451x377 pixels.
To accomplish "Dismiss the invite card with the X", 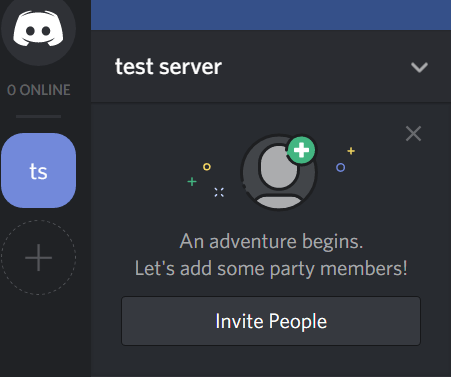I will (x=414, y=134).
